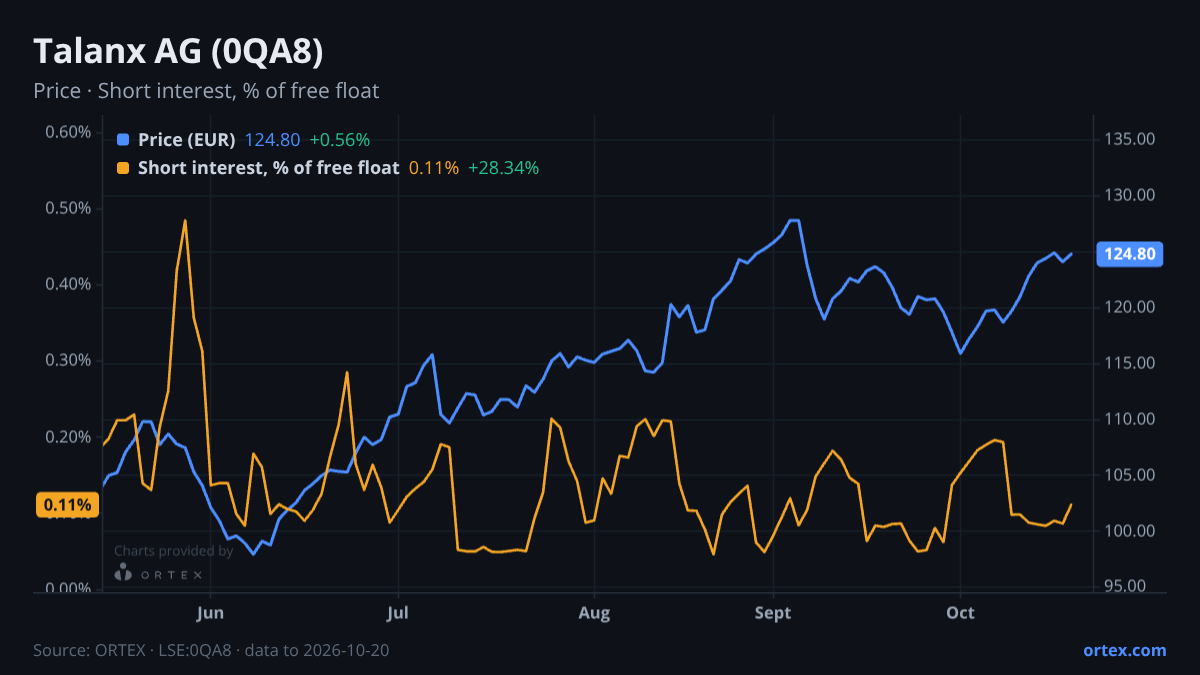Click the +0.56% price change
This screenshot has width=1200, height=675.
click(339, 140)
